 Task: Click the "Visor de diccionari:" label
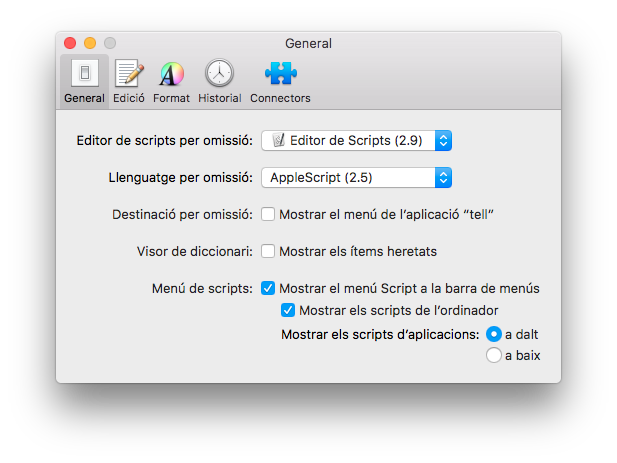point(195,251)
